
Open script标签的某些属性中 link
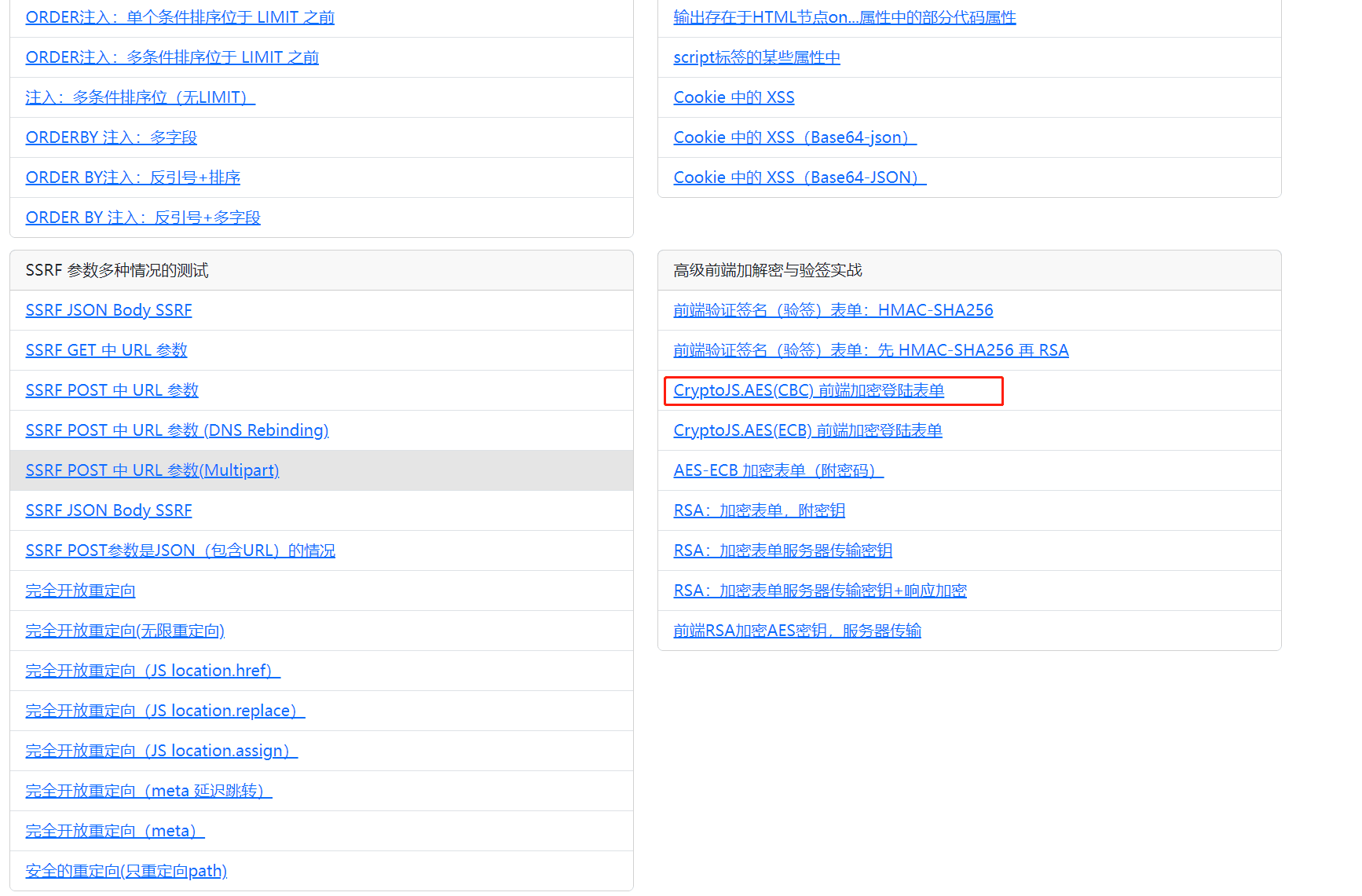tap(756, 57)
